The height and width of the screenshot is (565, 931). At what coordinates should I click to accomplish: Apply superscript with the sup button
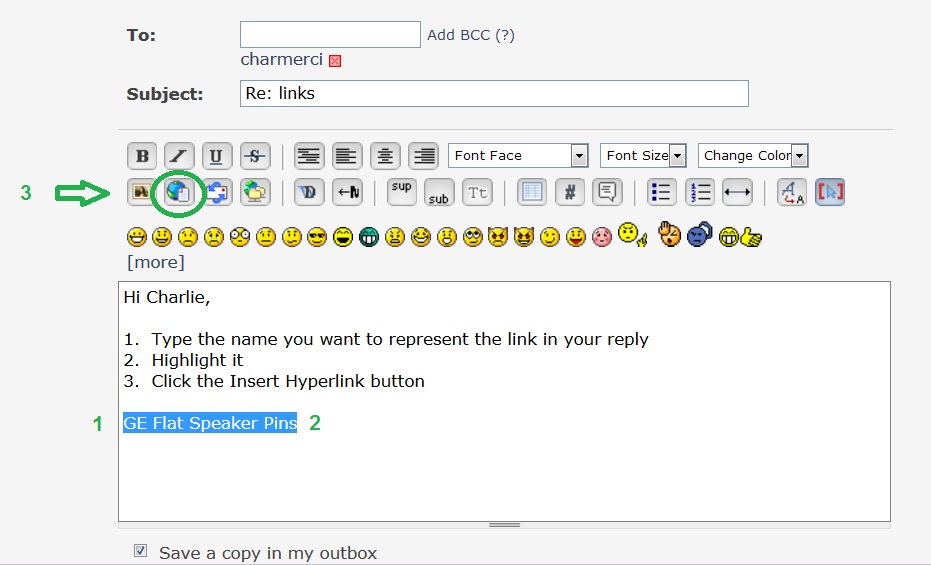coord(401,192)
